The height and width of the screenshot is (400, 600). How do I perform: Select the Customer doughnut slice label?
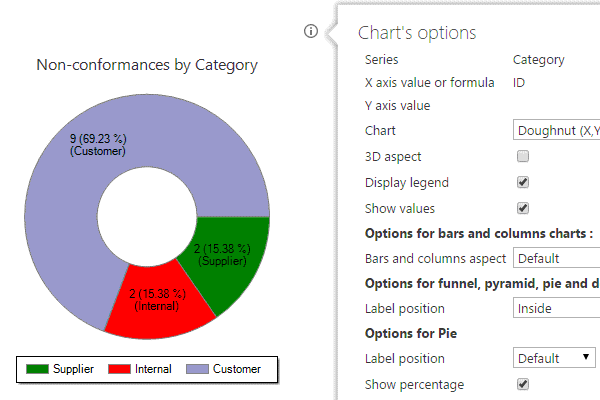click(98, 145)
